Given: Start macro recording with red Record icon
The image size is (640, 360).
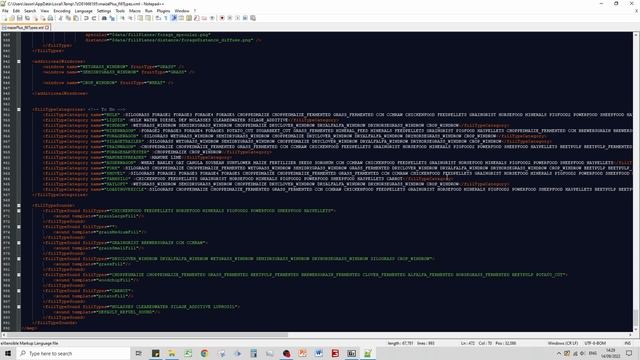Looking at the screenshot, I should point(222,18).
